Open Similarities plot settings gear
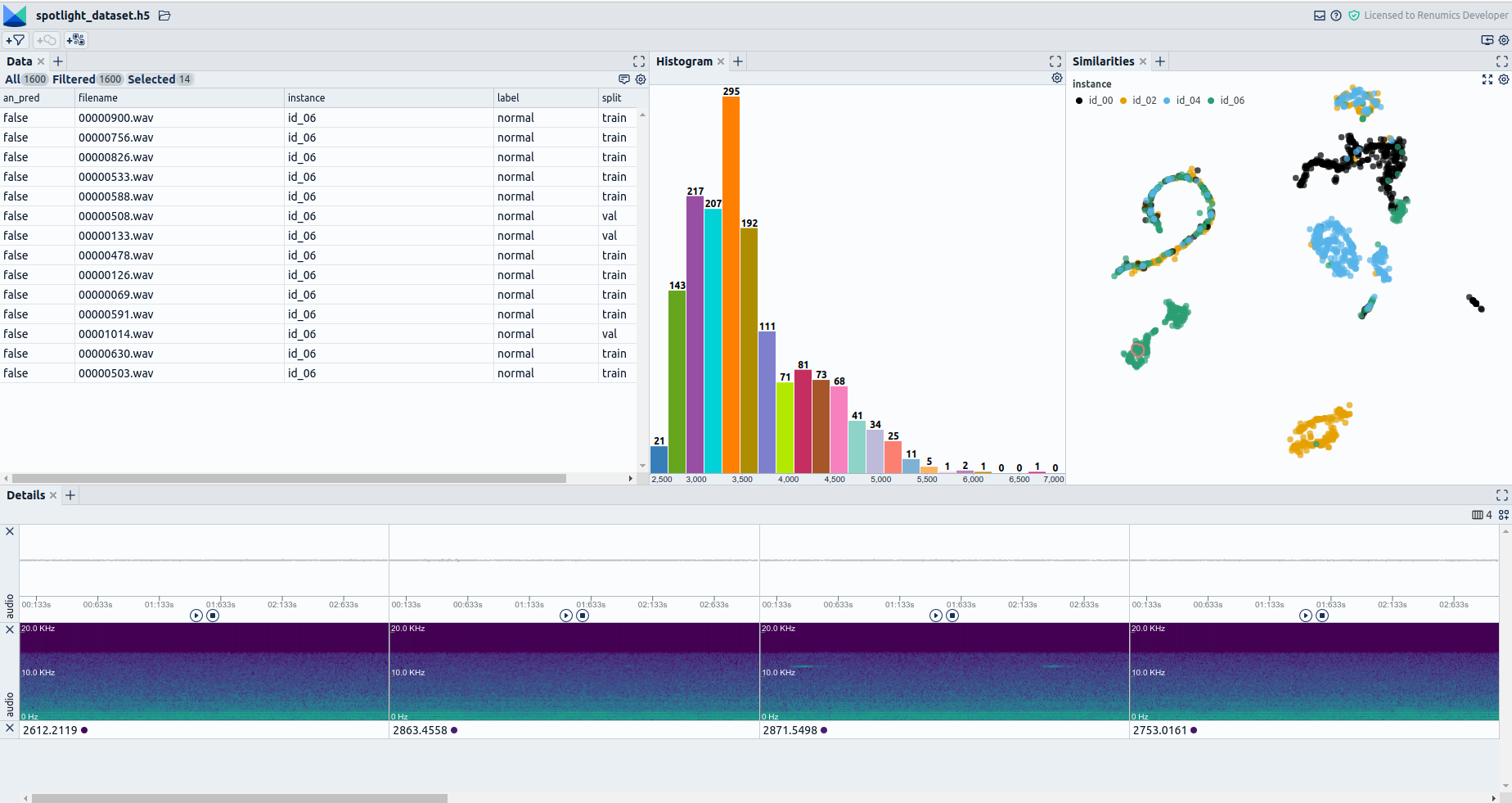The height and width of the screenshot is (803, 1512). pyautogui.click(x=1504, y=79)
